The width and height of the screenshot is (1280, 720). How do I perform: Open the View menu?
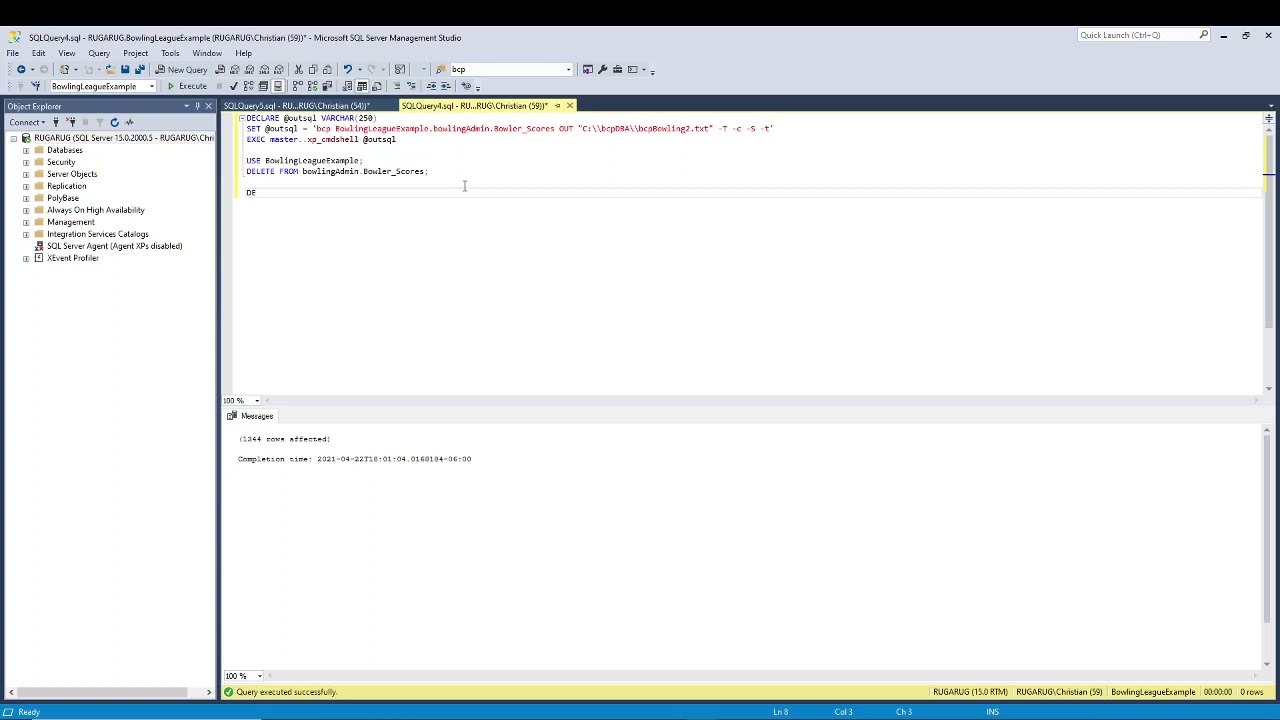66,53
